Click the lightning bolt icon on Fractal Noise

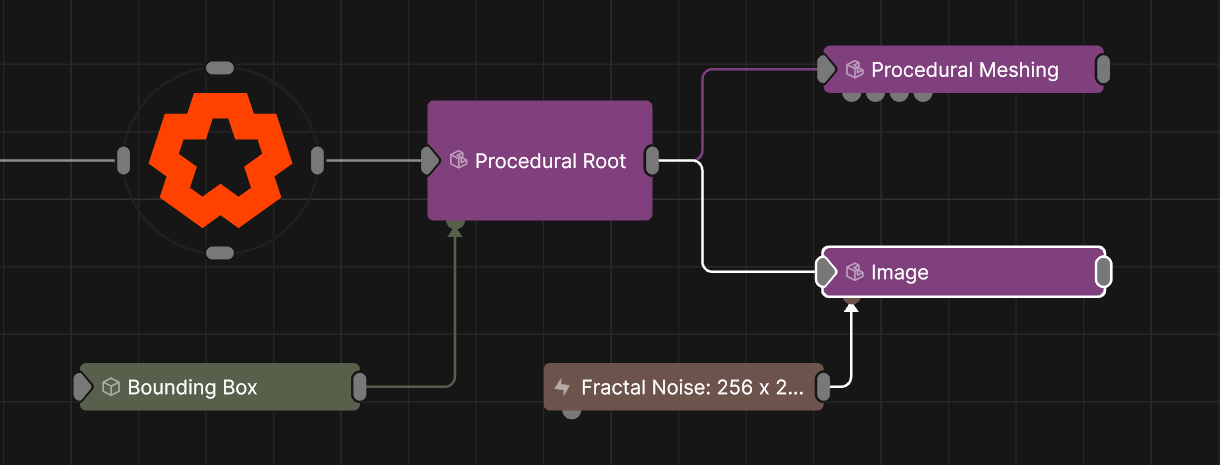click(562, 387)
